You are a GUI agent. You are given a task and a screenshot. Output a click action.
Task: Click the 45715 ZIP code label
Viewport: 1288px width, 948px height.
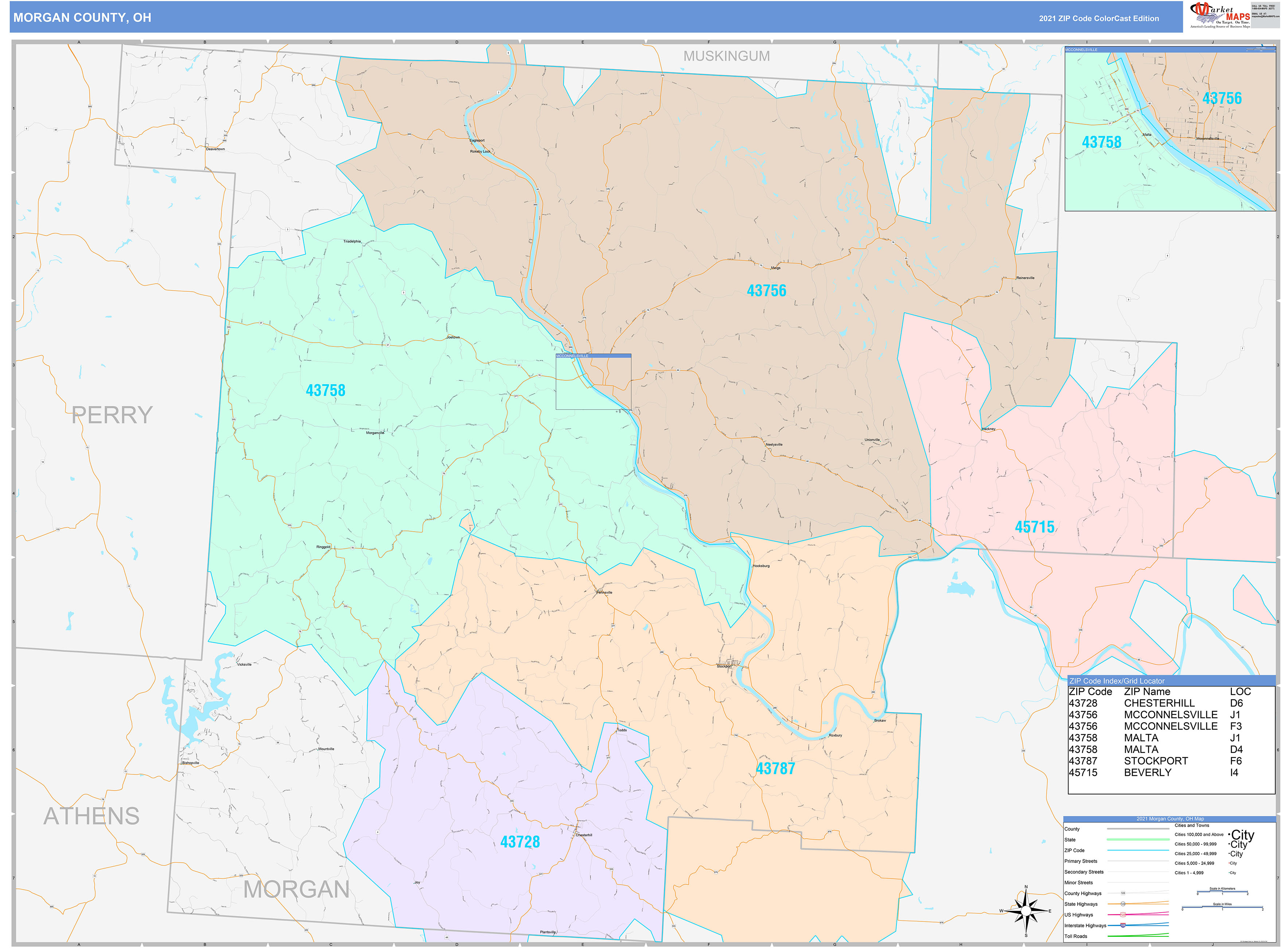pyautogui.click(x=1034, y=527)
